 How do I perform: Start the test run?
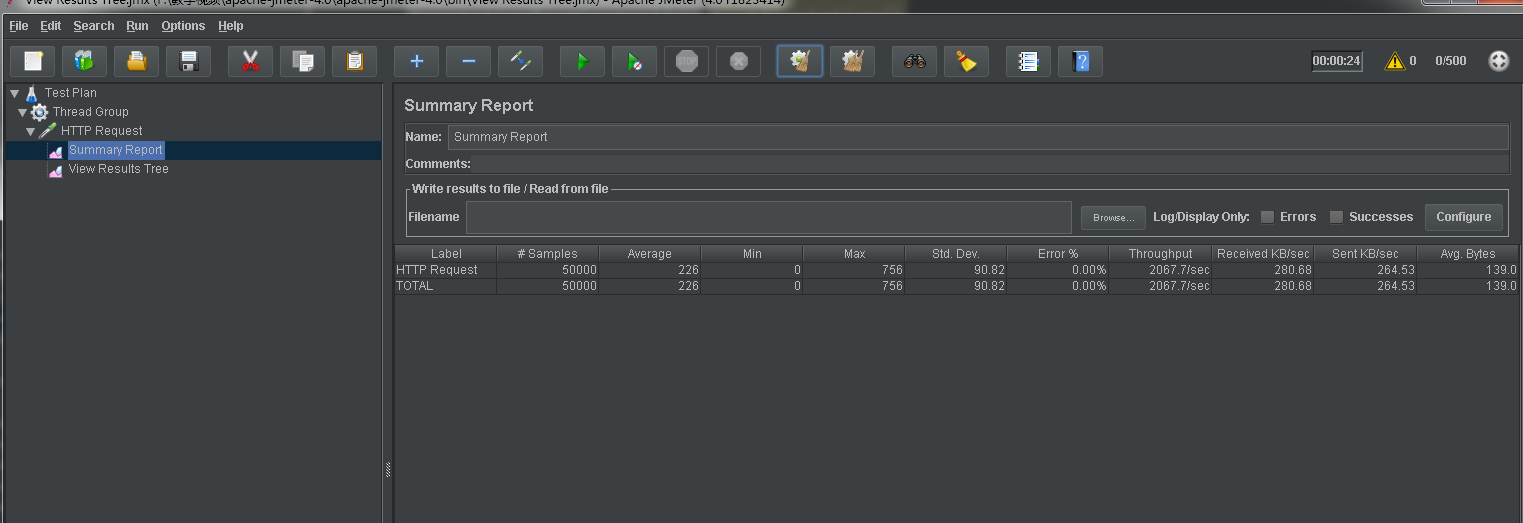[582, 62]
